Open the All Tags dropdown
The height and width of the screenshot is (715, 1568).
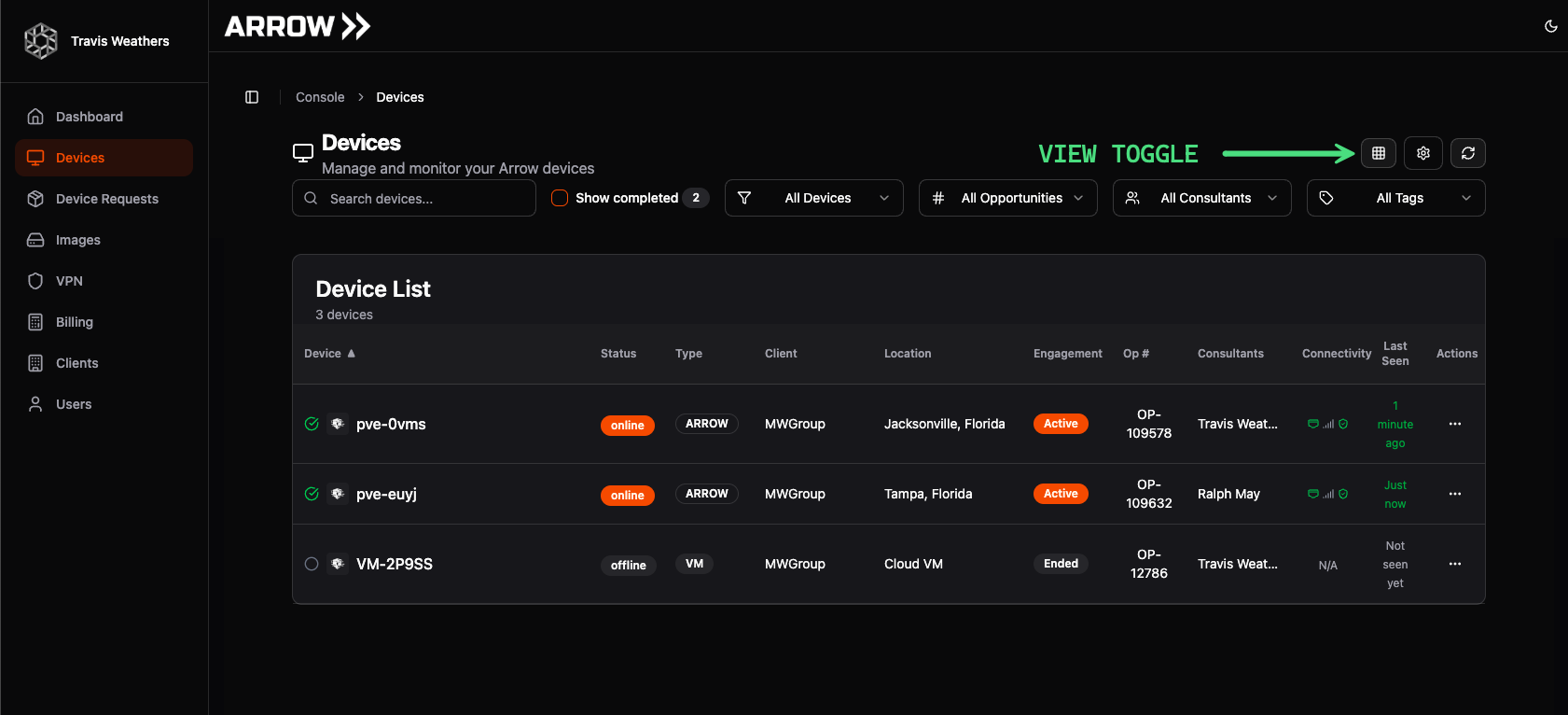point(1396,198)
